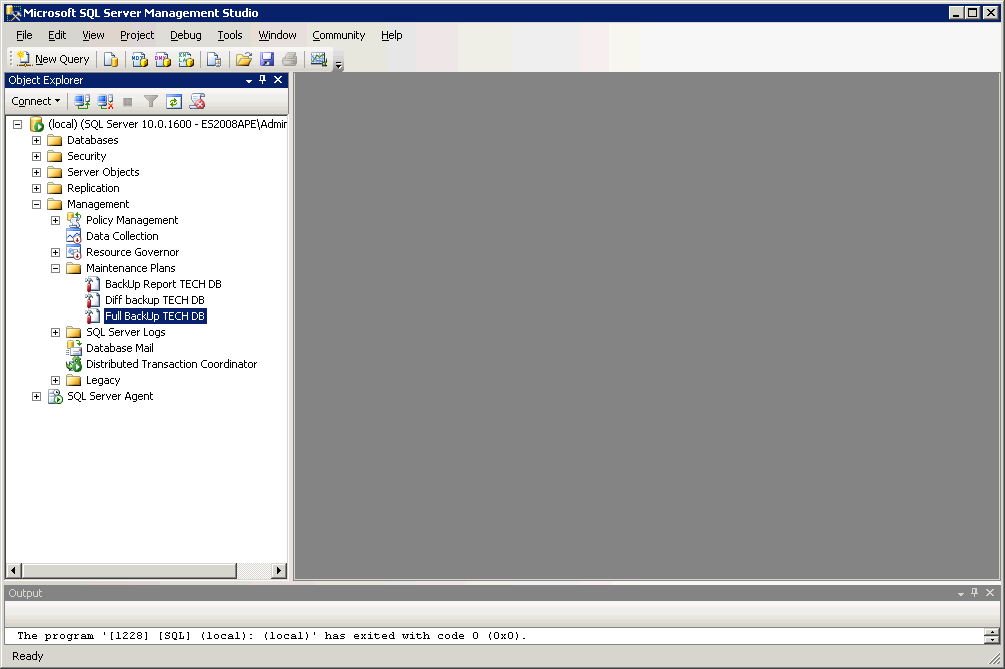Open the toolbar options overflow arrow
This screenshot has height=669, width=1005.
click(338, 65)
